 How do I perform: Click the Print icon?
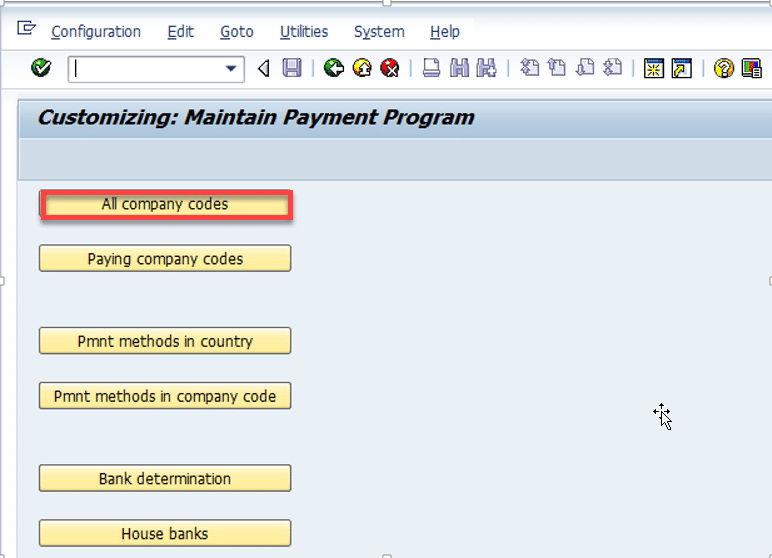431,68
